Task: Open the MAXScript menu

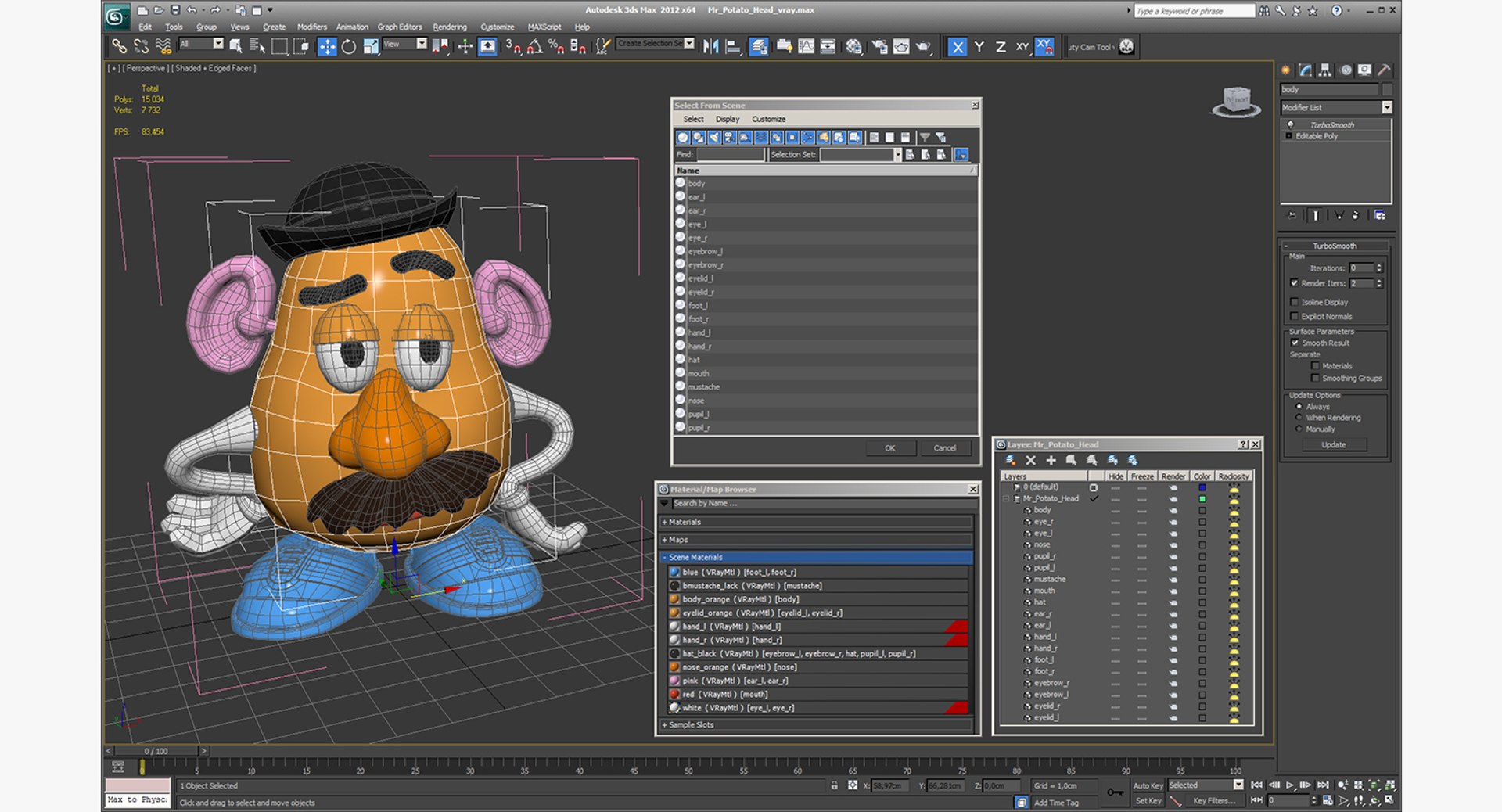Action: [544, 27]
